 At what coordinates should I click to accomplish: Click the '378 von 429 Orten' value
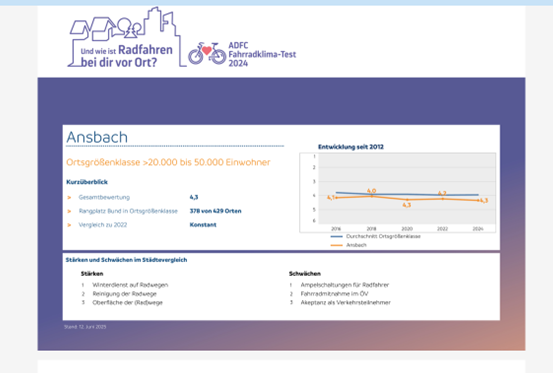[215, 211]
